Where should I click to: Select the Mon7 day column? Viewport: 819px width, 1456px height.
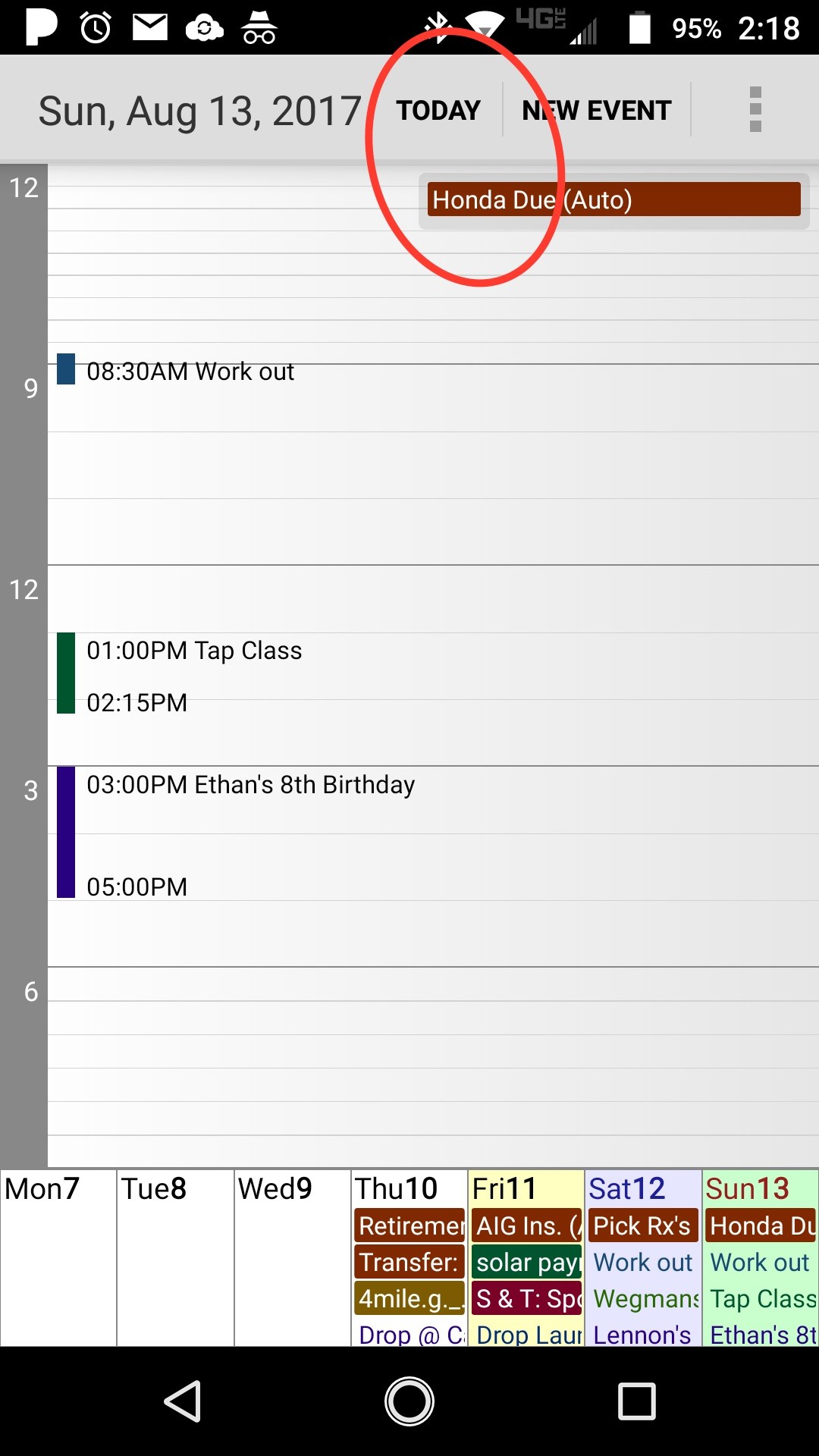(x=58, y=1257)
